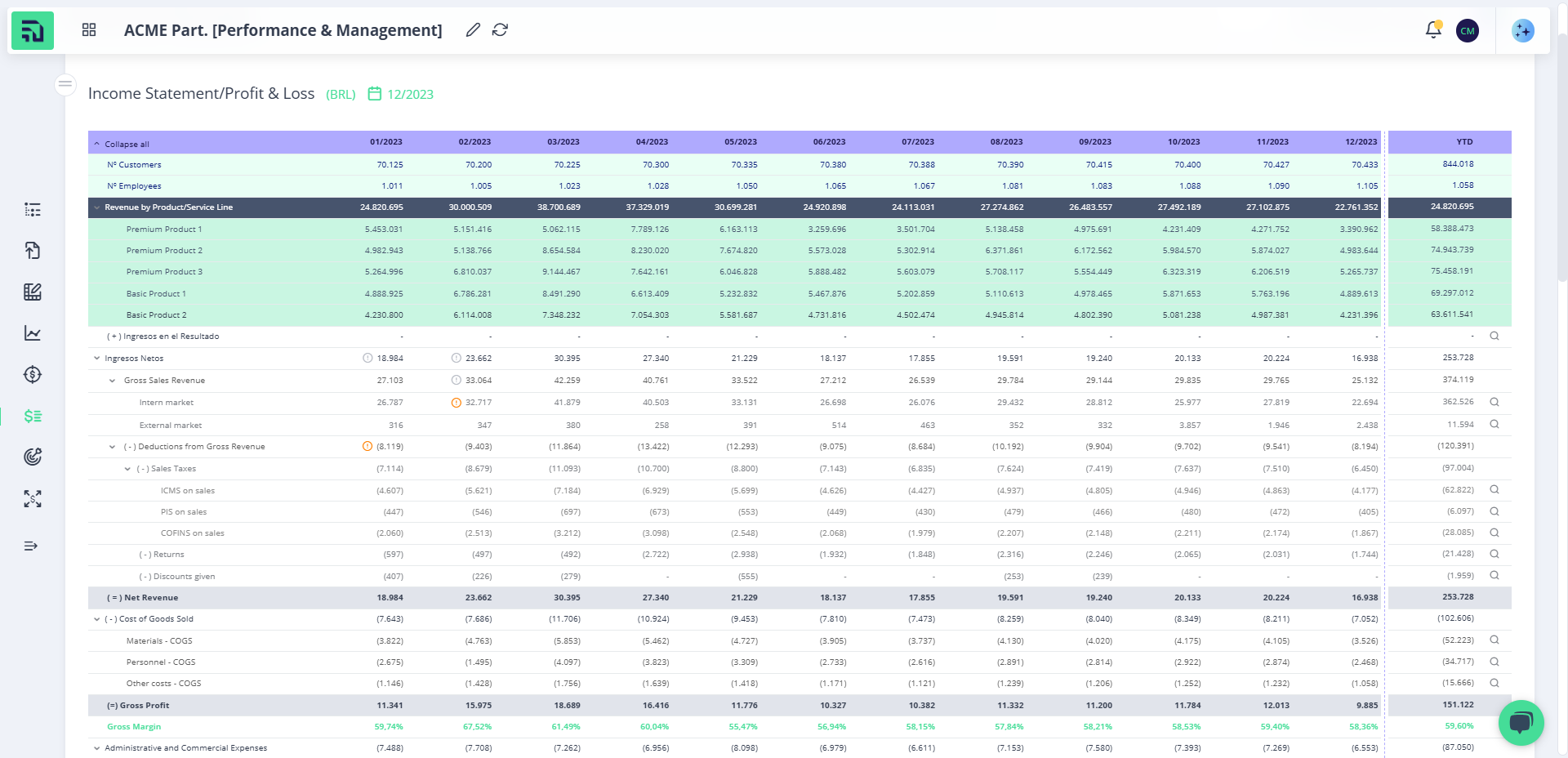Click magnifier on Personnel - COGS row
Screen dimensions: 1568x758
click(x=1494, y=662)
